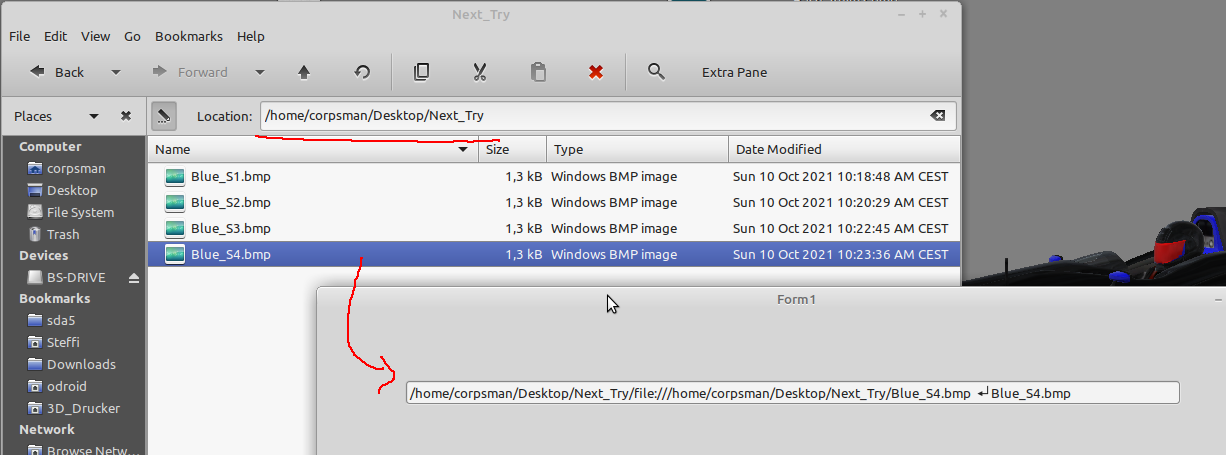Reload the current folder view

coord(363,72)
